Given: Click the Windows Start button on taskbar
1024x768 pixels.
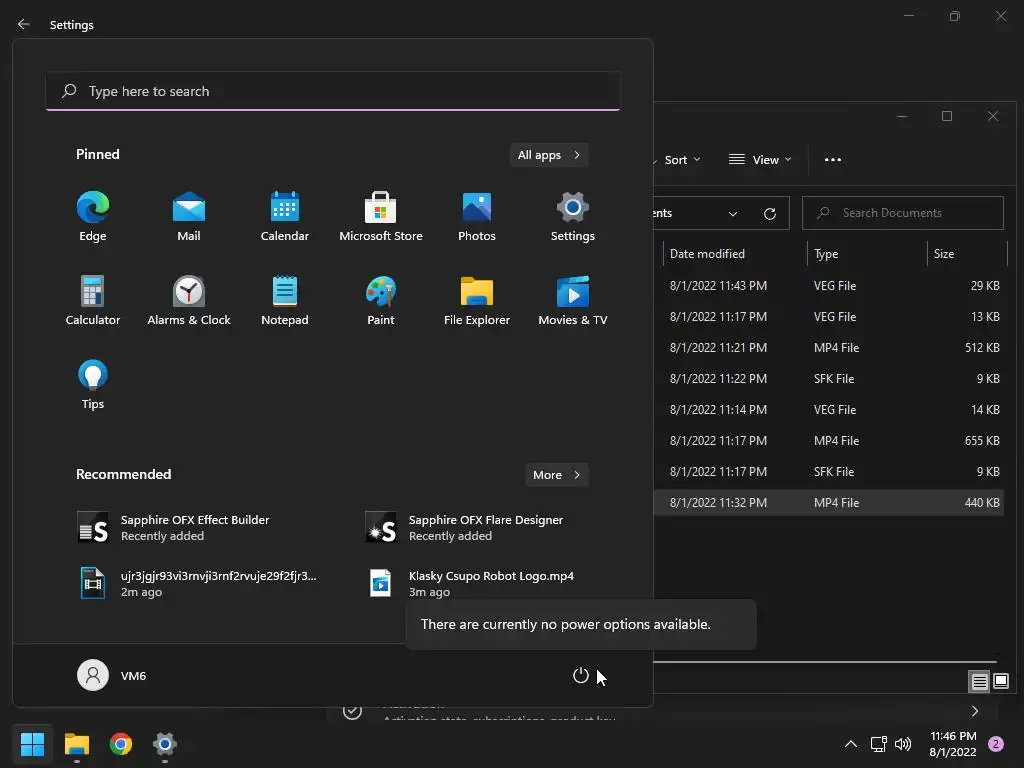Looking at the screenshot, I should pos(32,744).
